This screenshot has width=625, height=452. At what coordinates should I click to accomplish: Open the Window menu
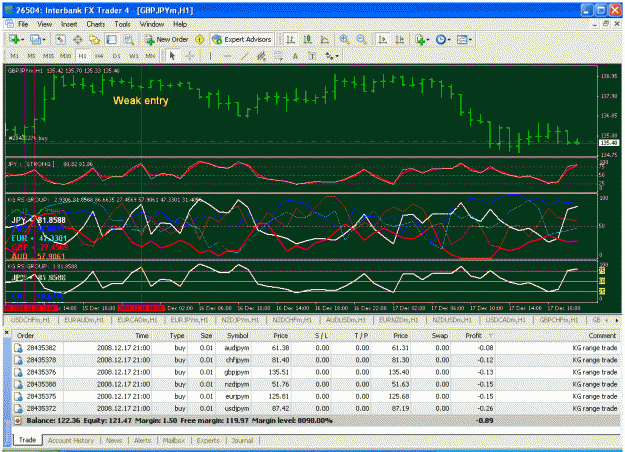coord(152,24)
